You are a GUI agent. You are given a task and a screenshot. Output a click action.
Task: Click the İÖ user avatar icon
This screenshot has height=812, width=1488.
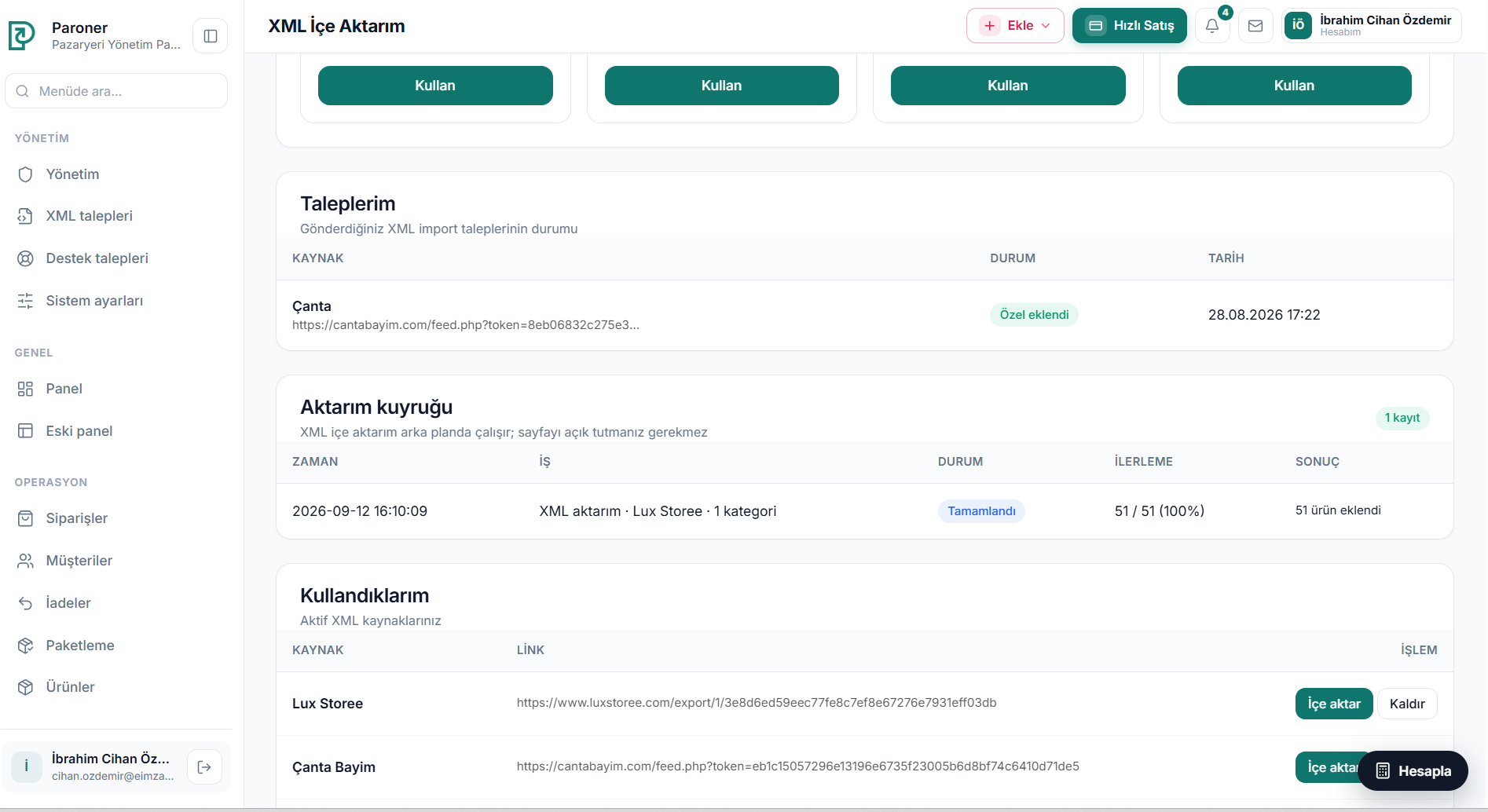pyautogui.click(x=1298, y=25)
